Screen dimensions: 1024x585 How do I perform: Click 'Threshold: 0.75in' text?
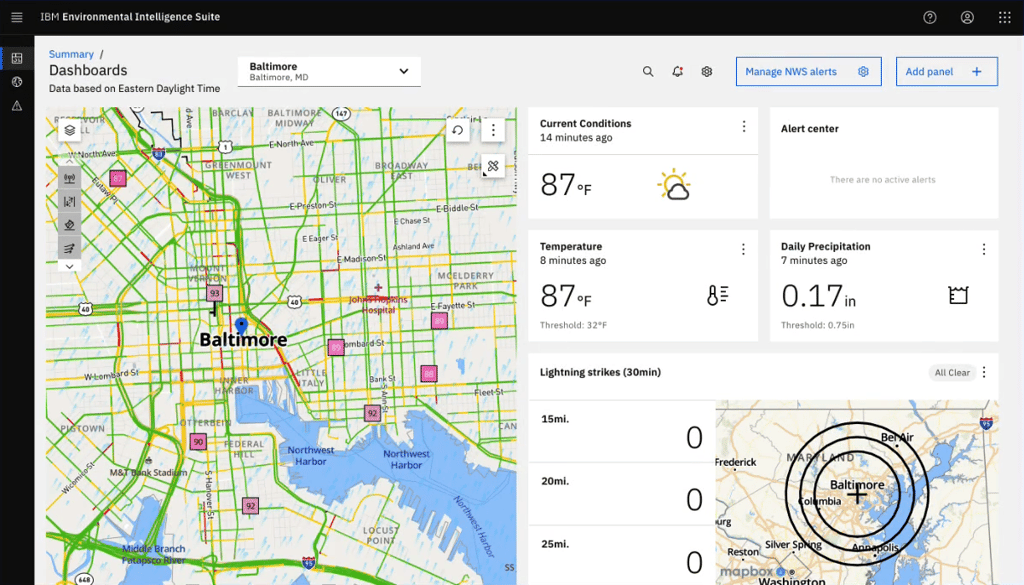tap(818, 325)
